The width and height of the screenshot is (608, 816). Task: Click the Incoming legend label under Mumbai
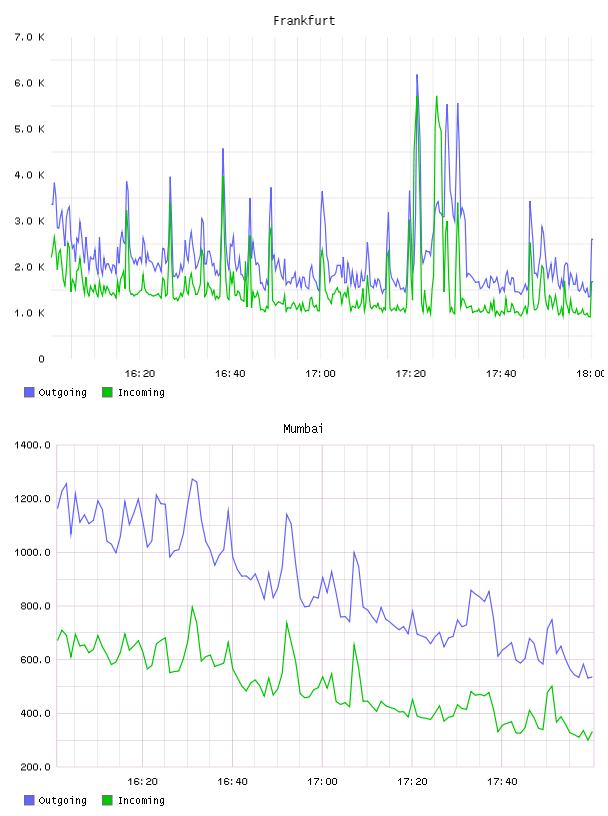point(141,801)
